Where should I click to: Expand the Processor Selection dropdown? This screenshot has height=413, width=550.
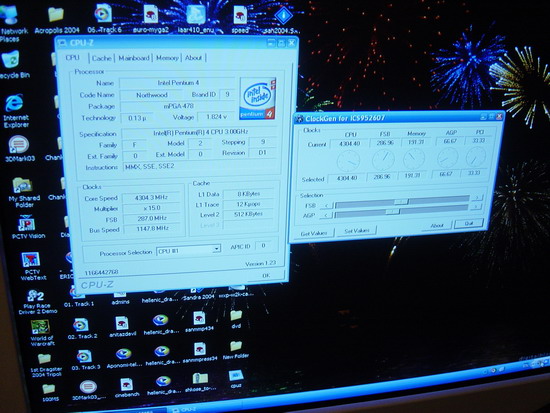(x=216, y=249)
